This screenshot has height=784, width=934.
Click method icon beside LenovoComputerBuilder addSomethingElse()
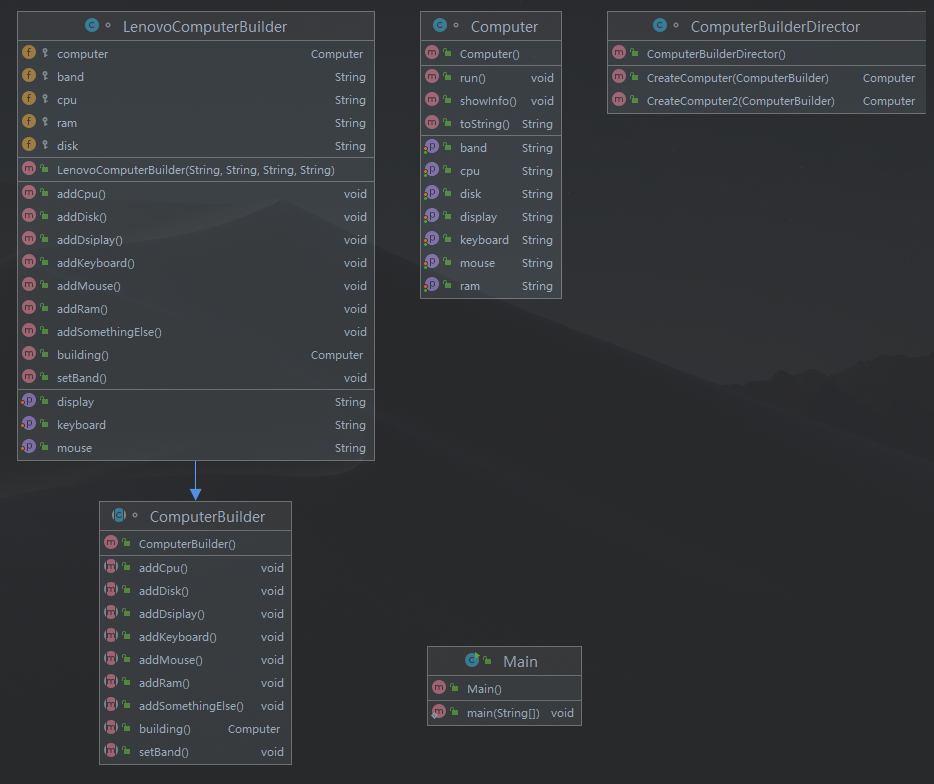29,331
